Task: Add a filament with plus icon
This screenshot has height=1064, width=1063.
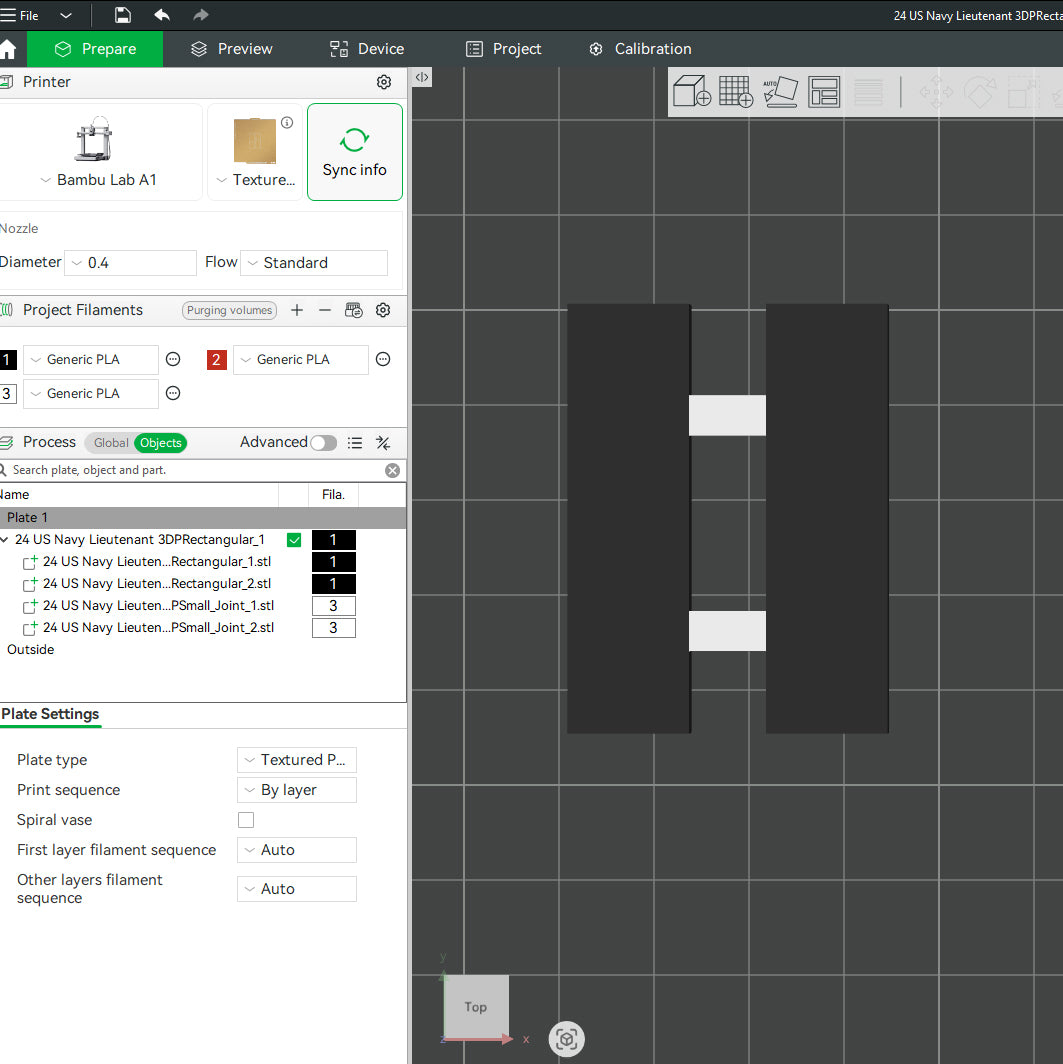Action: 297,310
